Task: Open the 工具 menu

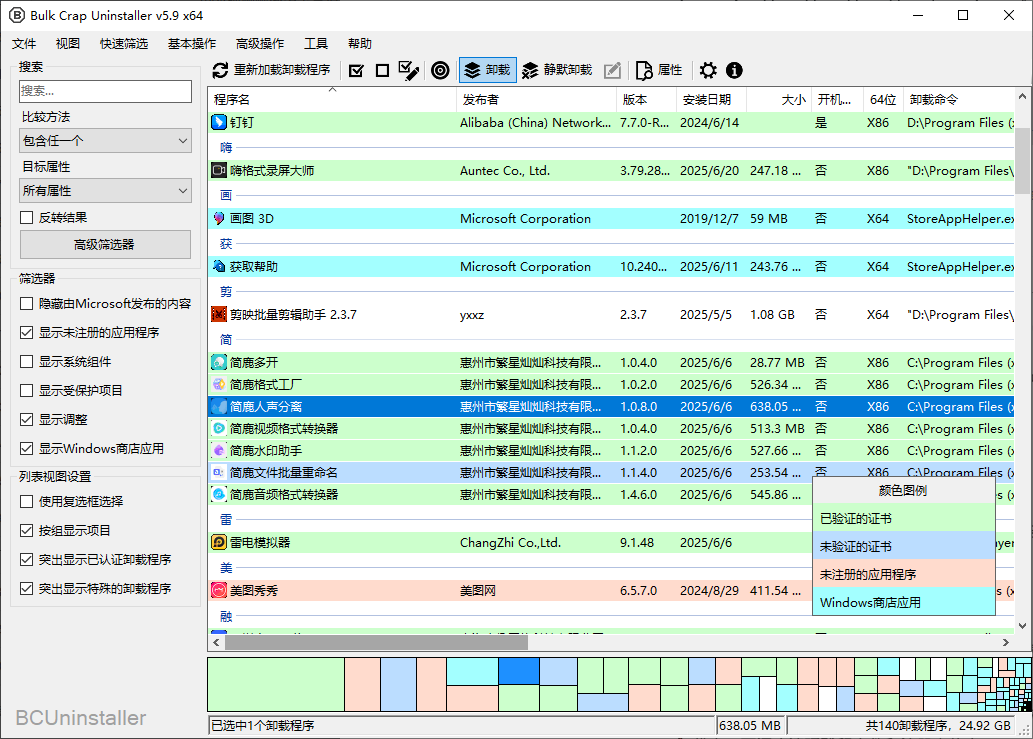Action: click(x=316, y=43)
